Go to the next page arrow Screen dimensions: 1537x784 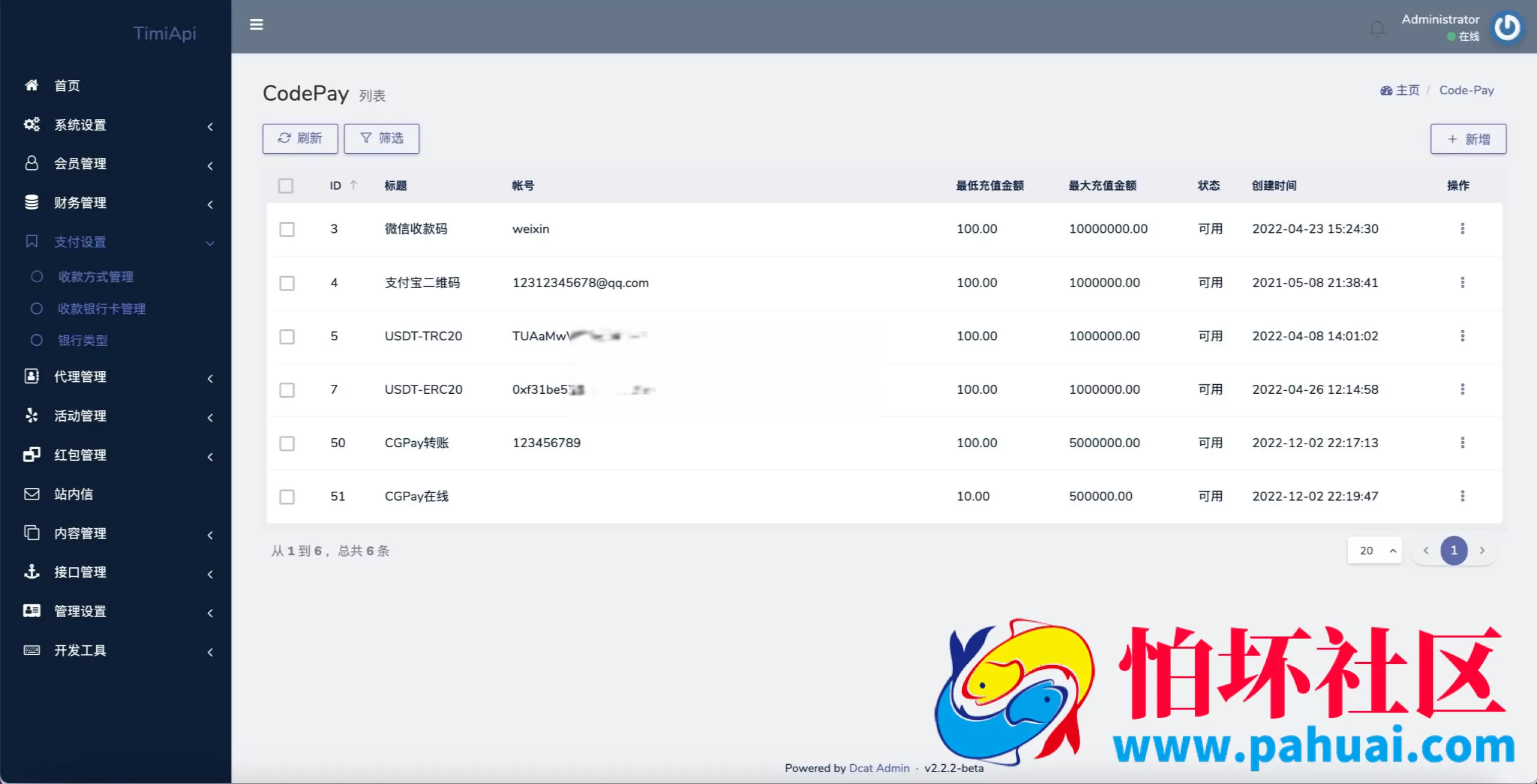[1482, 550]
